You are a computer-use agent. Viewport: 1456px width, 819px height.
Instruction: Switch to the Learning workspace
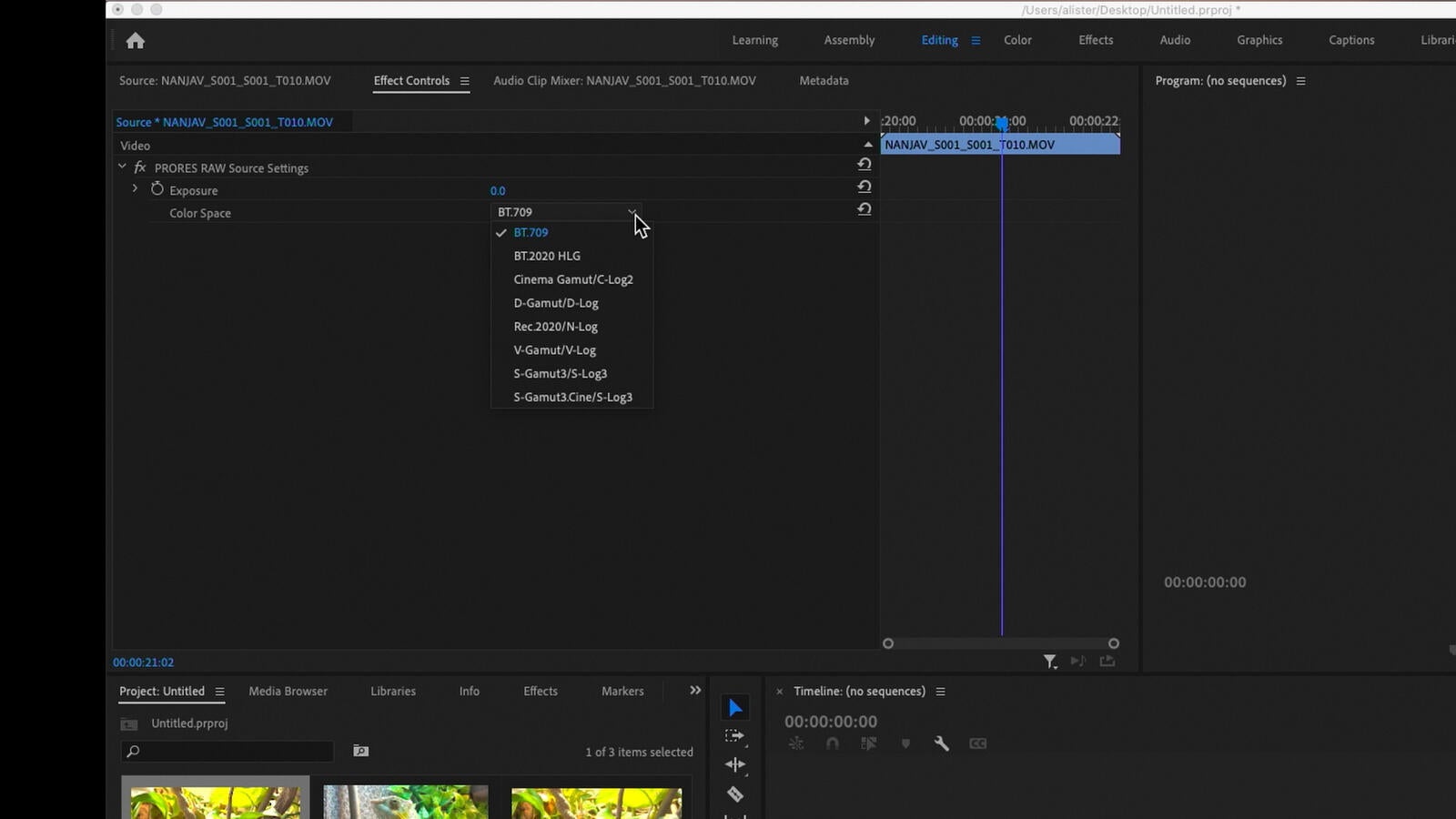tap(754, 40)
